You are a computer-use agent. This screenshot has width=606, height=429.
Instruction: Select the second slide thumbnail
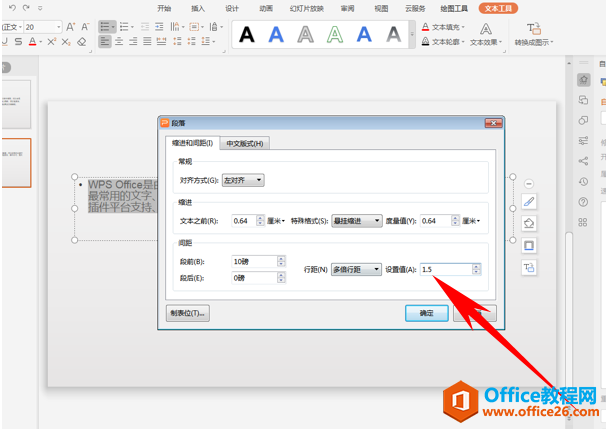click(16, 163)
